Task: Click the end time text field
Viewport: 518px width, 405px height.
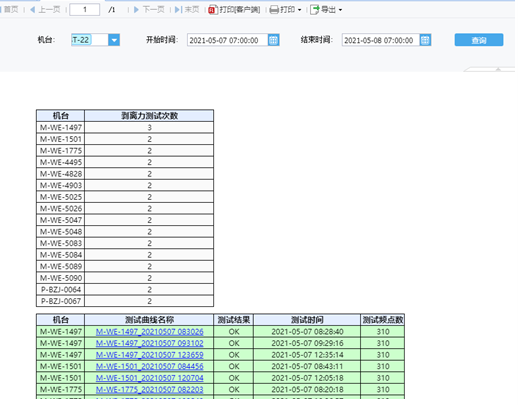Action: tap(381, 40)
